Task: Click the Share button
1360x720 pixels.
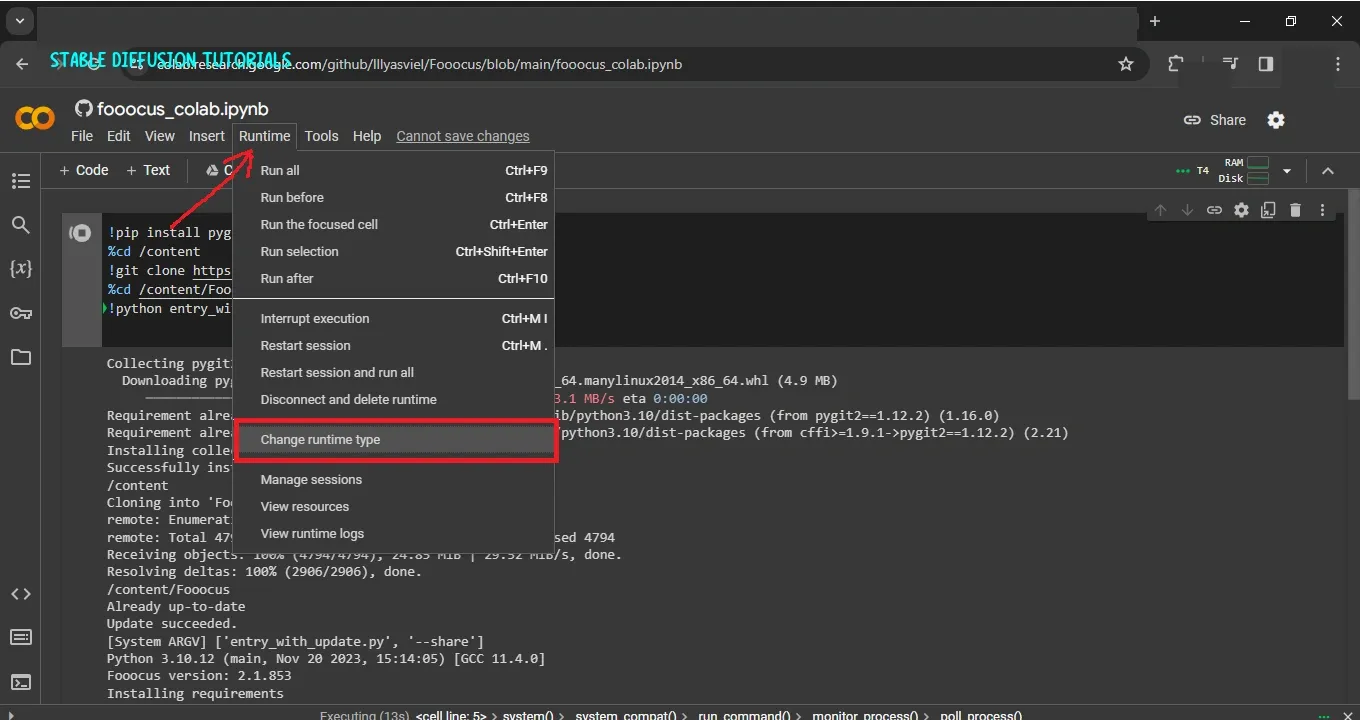Action: pyautogui.click(x=1215, y=120)
